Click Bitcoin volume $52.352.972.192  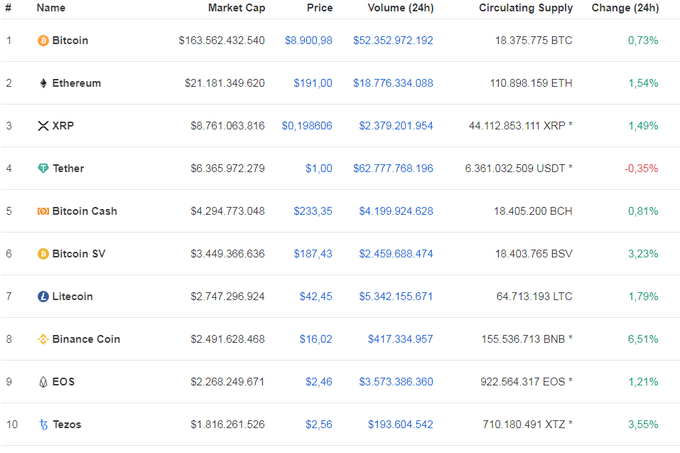(x=393, y=41)
